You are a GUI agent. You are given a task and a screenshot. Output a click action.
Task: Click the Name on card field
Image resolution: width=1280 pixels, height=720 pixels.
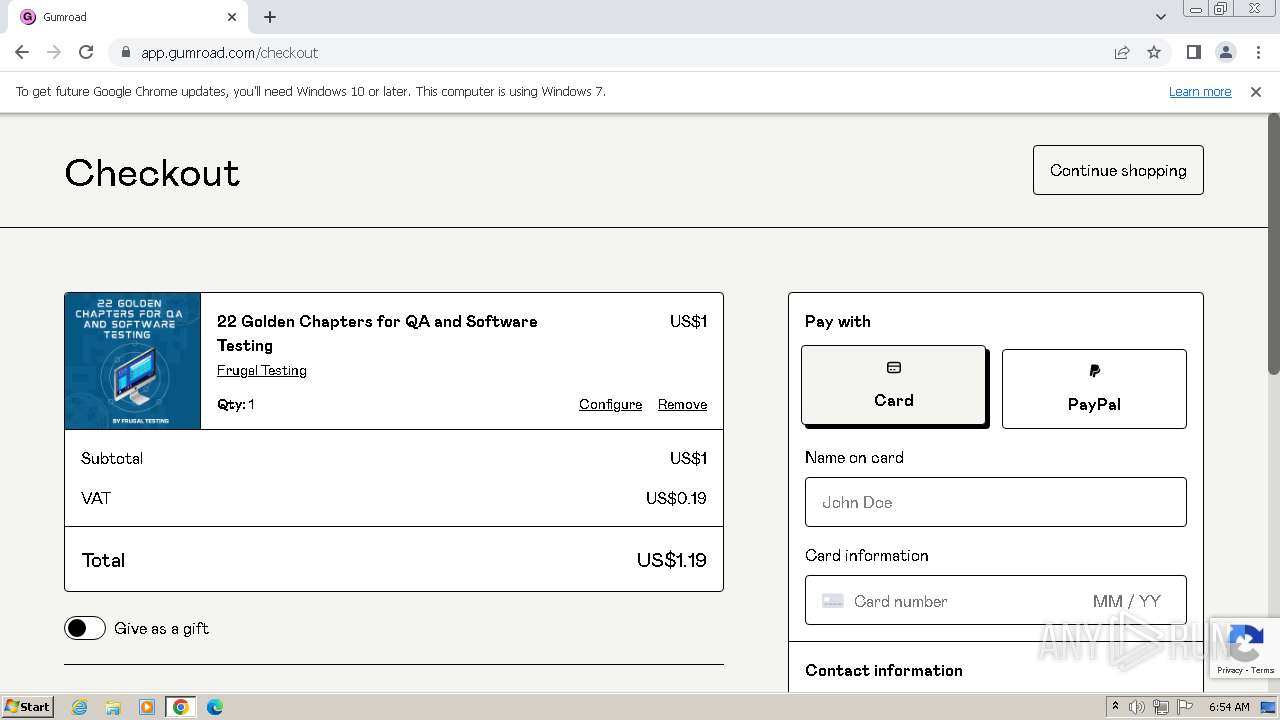[995, 502]
